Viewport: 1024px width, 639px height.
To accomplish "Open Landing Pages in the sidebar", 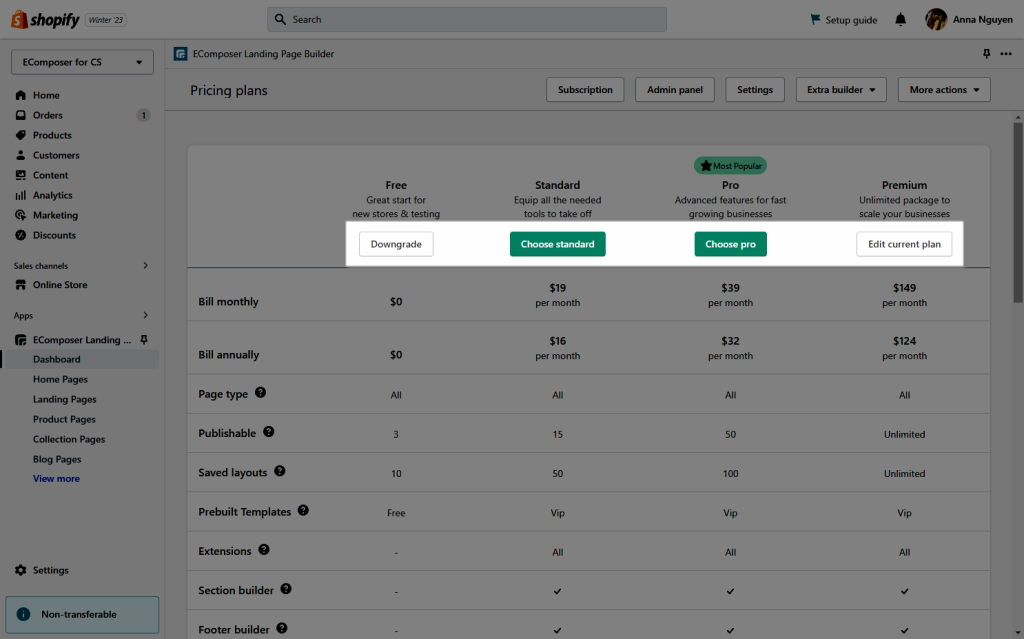I will click(65, 399).
